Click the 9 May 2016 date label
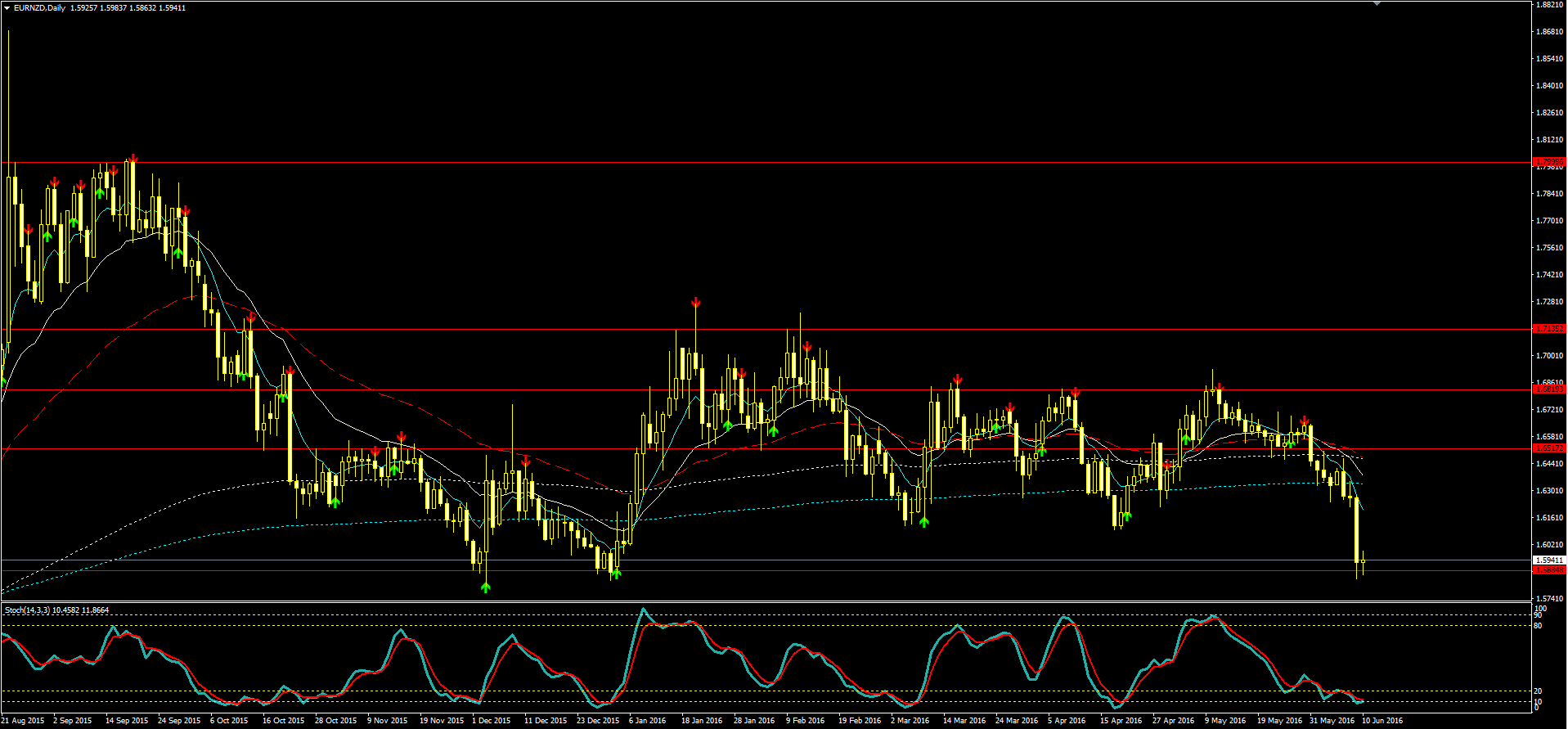This screenshot has width=1568, height=729. (x=1225, y=721)
